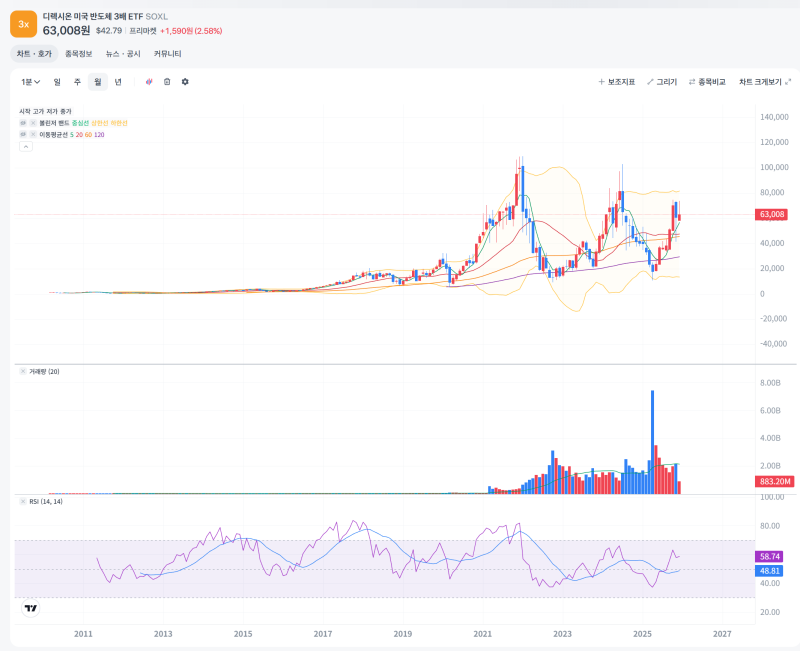This screenshot has width=800, height=651.
Task: Remove the 이동평균선 indicator with X
Action: pos(33,135)
